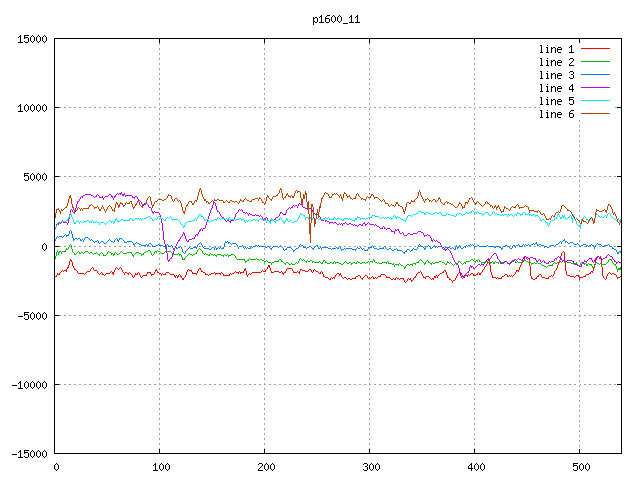Select the 'line 2' legend label
Screen dimensions: 640x480
coord(557,62)
